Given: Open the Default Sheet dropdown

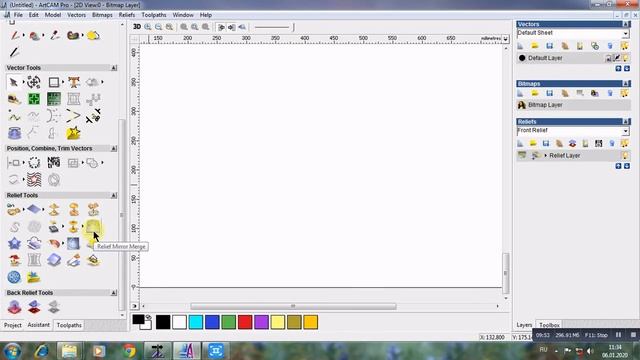Looking at the screenshot, I should [x=625, y=33].
